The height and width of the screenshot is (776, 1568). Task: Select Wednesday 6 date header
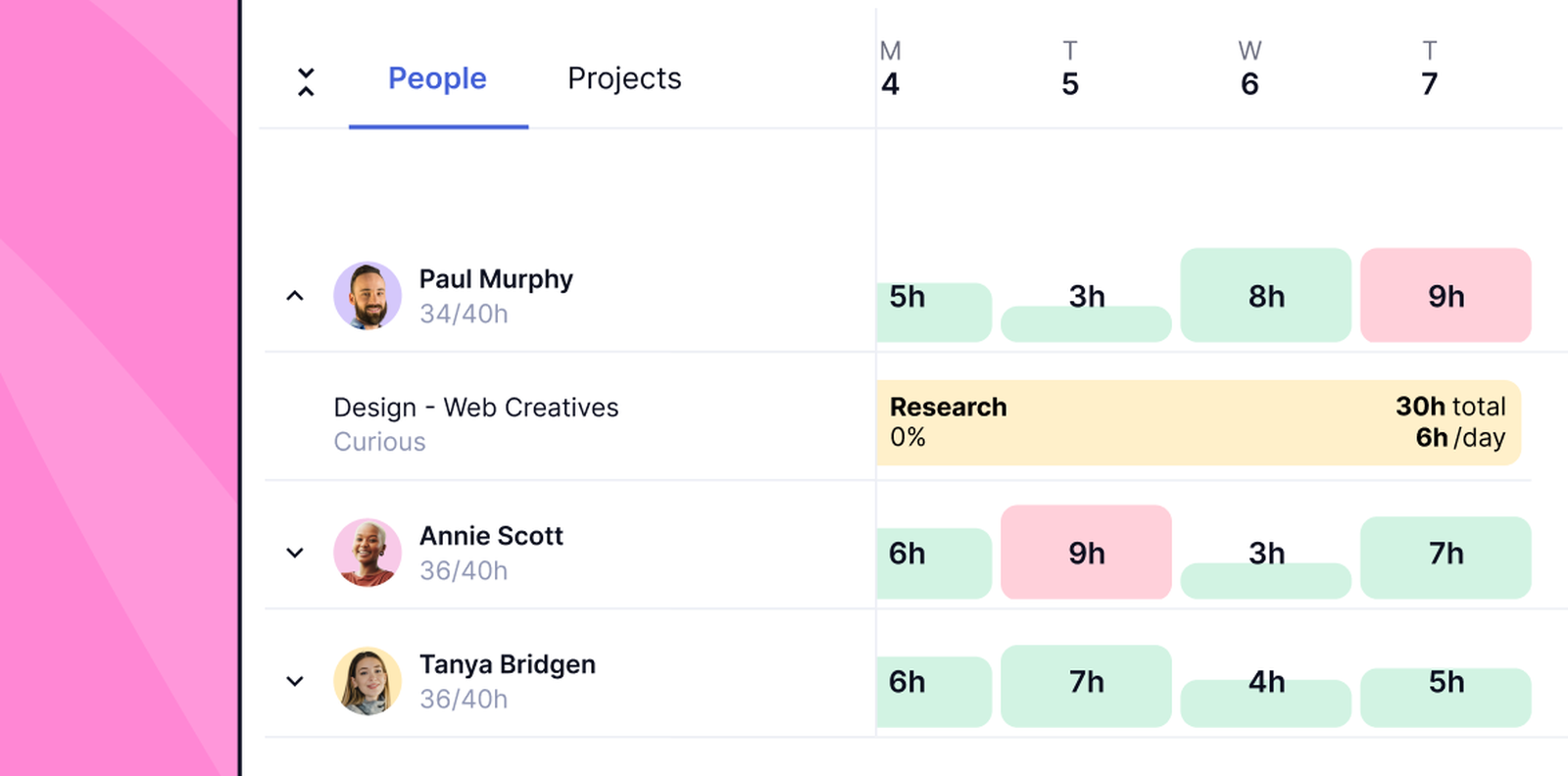1249,71
